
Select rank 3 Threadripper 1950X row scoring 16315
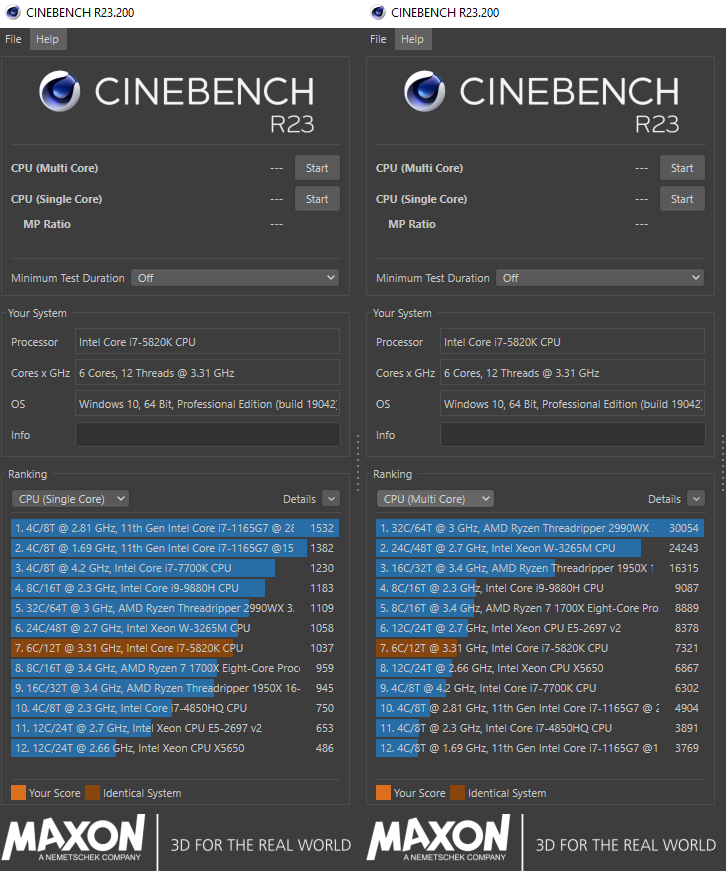540,568
